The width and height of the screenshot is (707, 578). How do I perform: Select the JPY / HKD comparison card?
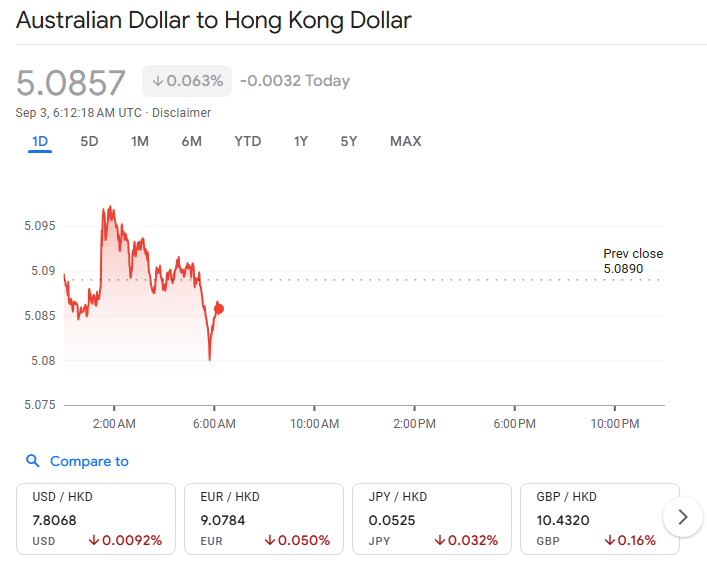tap(432, 519)
